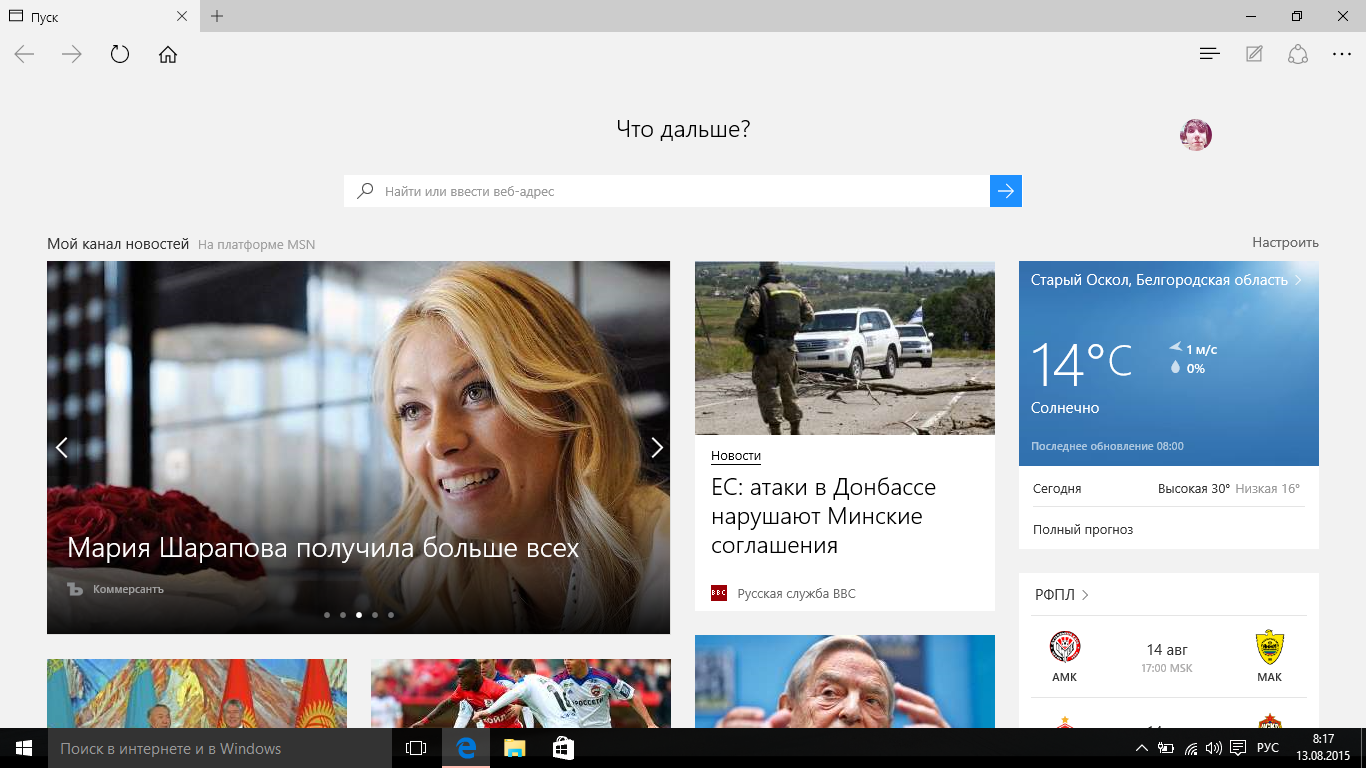Open Мария Шарапова получила больше всех headline

(323, 548)
